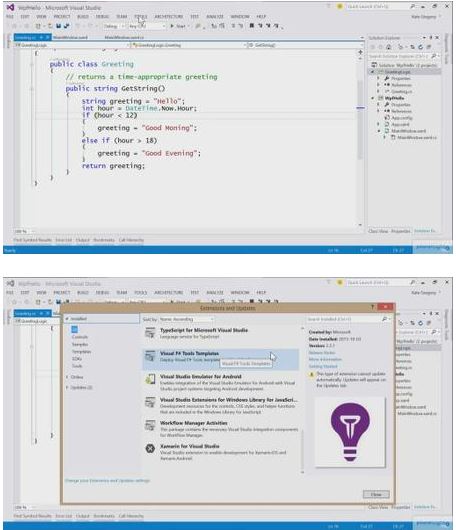Select Templates under Installed in Extensions dialog

click(81, 352)
